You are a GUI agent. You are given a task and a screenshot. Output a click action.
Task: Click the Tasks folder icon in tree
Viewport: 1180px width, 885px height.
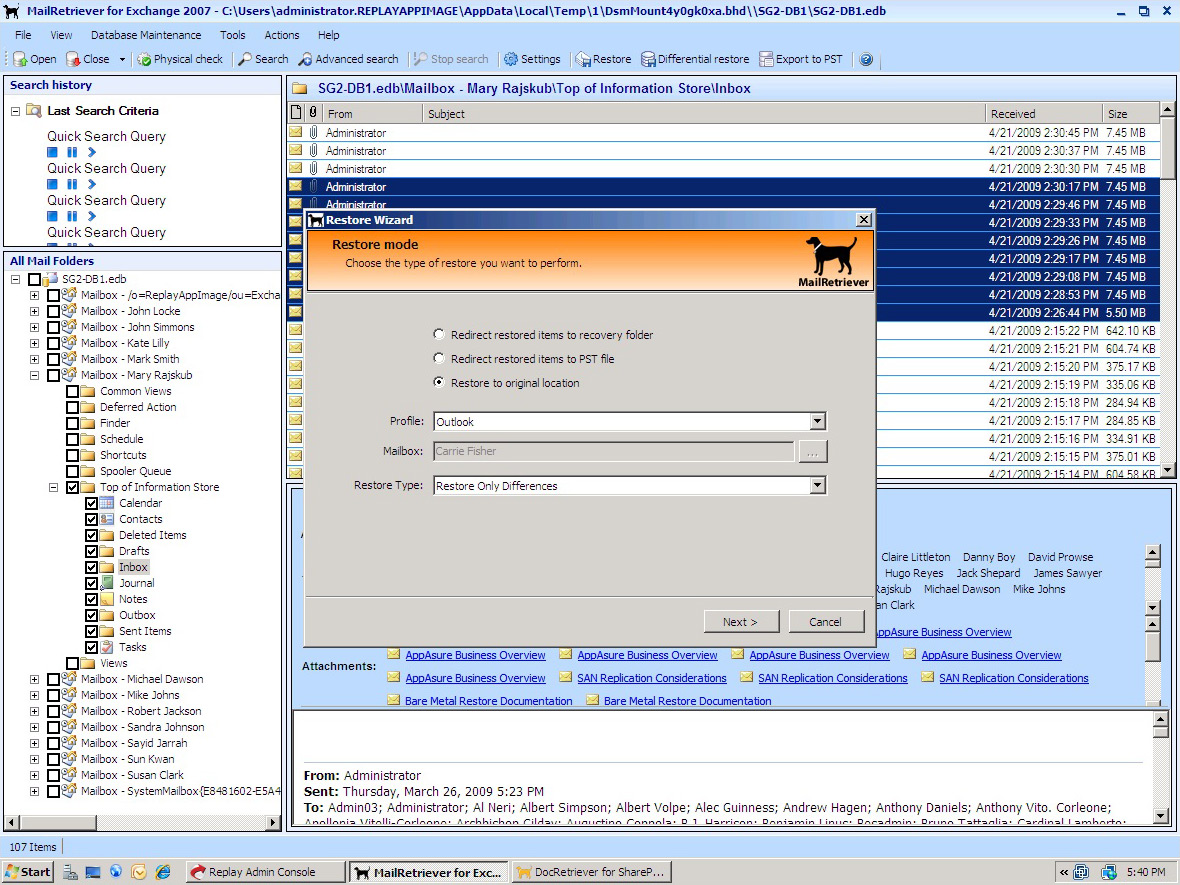tap(107, 646)
